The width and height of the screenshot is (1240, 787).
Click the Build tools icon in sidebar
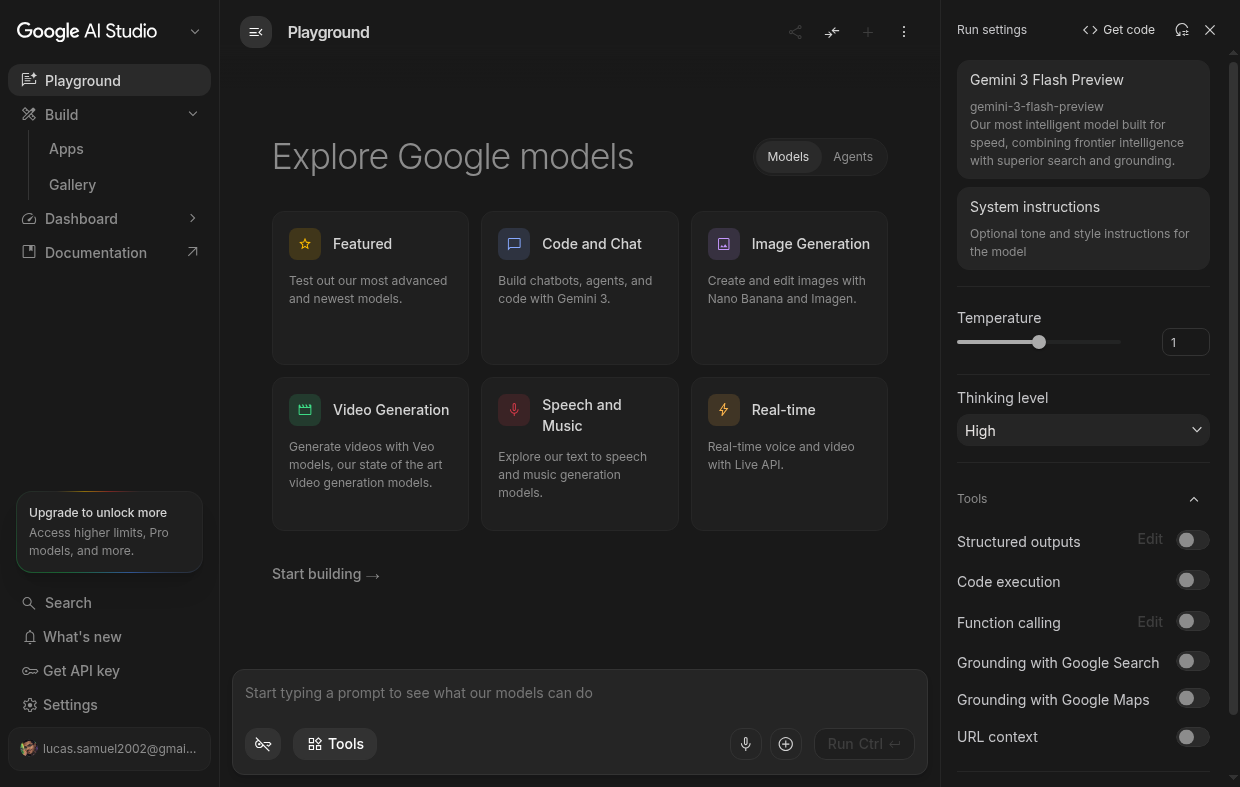click(x=29, y=115)
